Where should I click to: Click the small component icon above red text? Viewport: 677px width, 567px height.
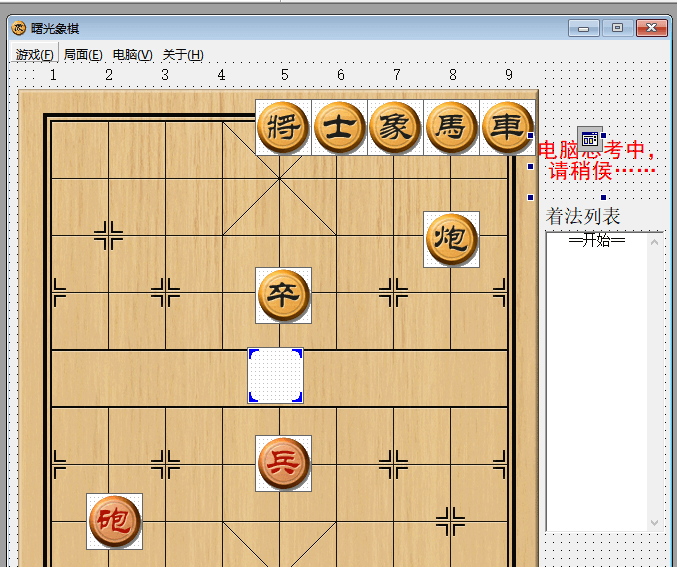tap(590, 139)
